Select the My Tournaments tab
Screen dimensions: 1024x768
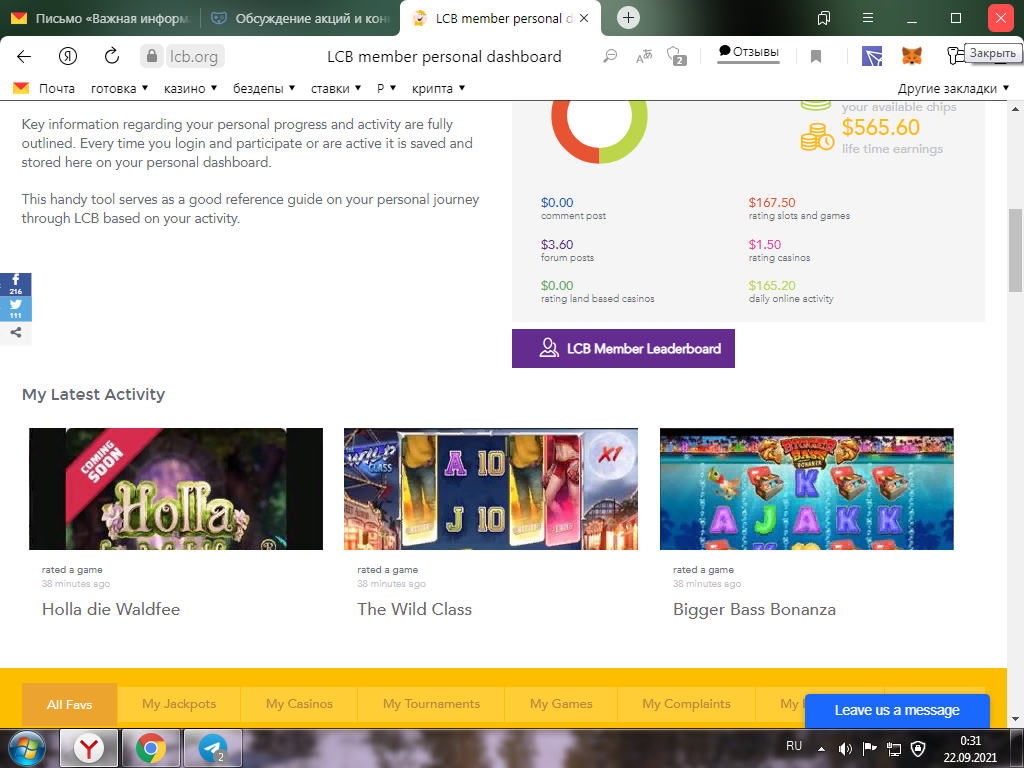pos(431,705)
